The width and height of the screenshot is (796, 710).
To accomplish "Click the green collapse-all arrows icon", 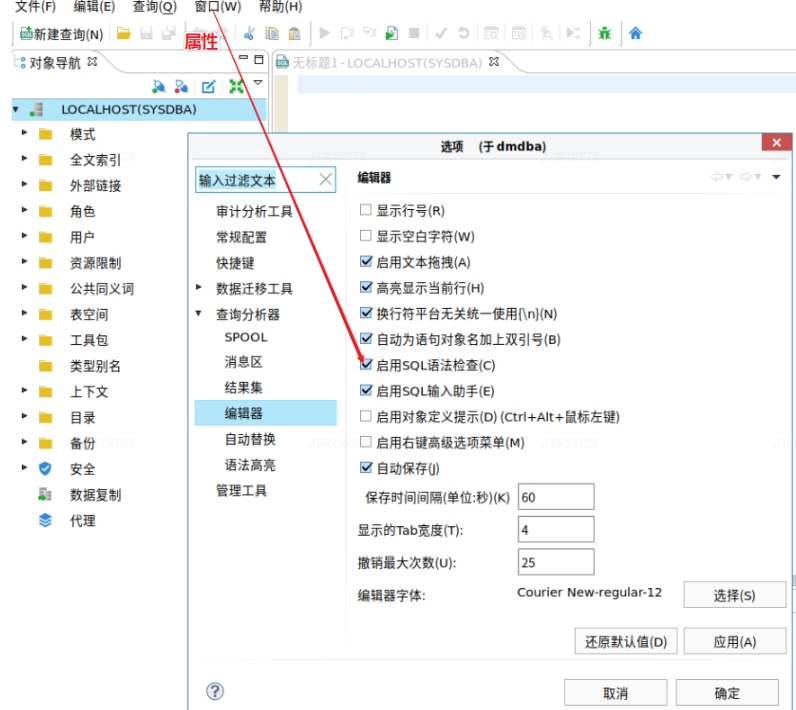I will [x=236, y=86].
